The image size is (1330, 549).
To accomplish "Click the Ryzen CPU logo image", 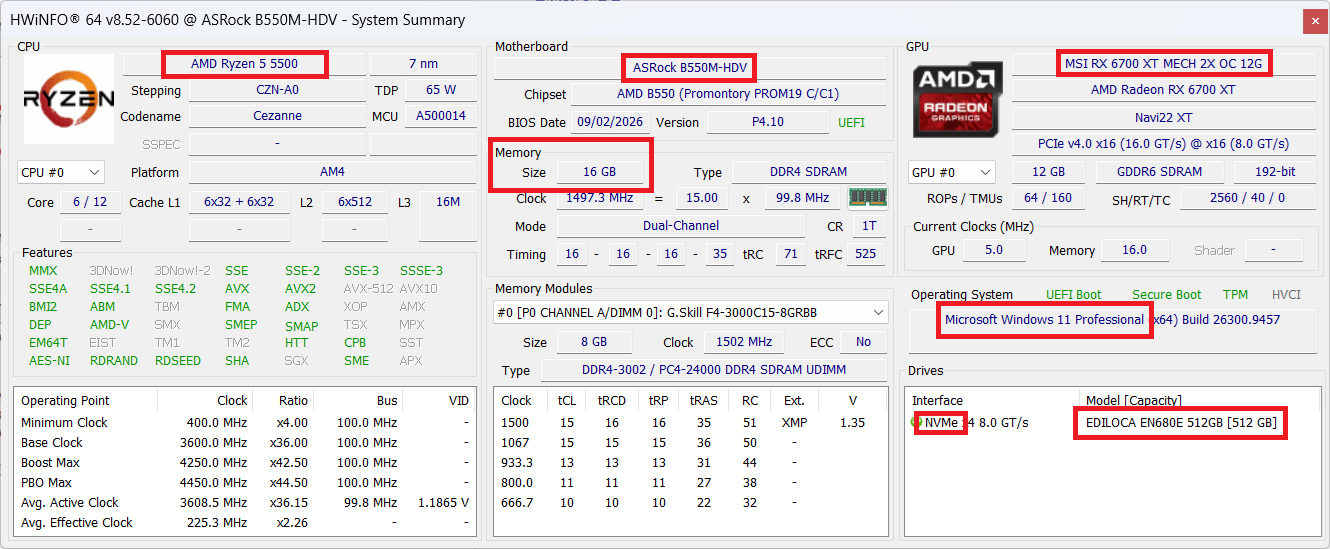I will pyautogui.click(x=68, y=97).
